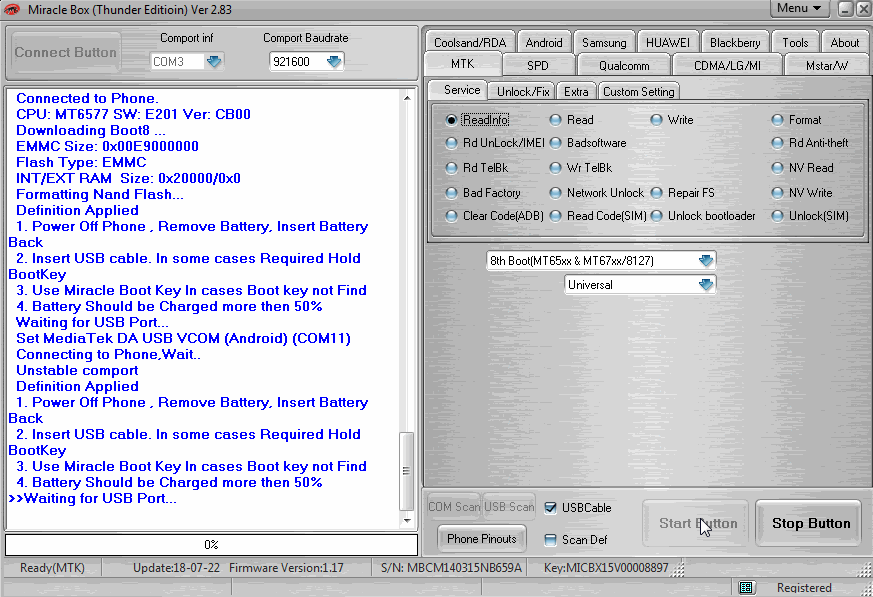The image size is (873, 597).
Task: Open the Custom Setting sub-tab
Action: 639,91
